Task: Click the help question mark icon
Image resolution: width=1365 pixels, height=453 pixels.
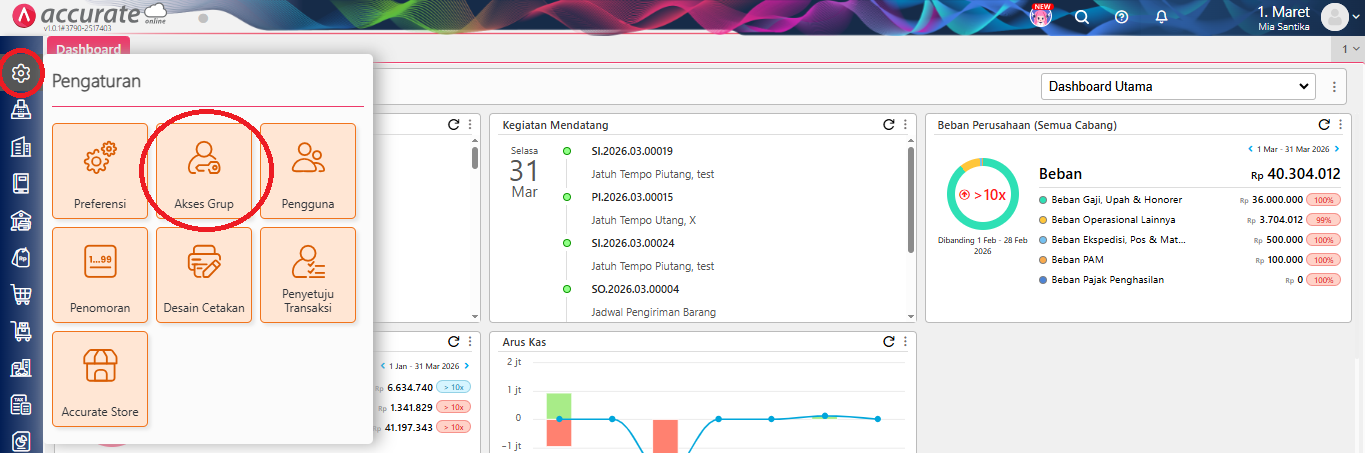Action: click(1121, 17)
